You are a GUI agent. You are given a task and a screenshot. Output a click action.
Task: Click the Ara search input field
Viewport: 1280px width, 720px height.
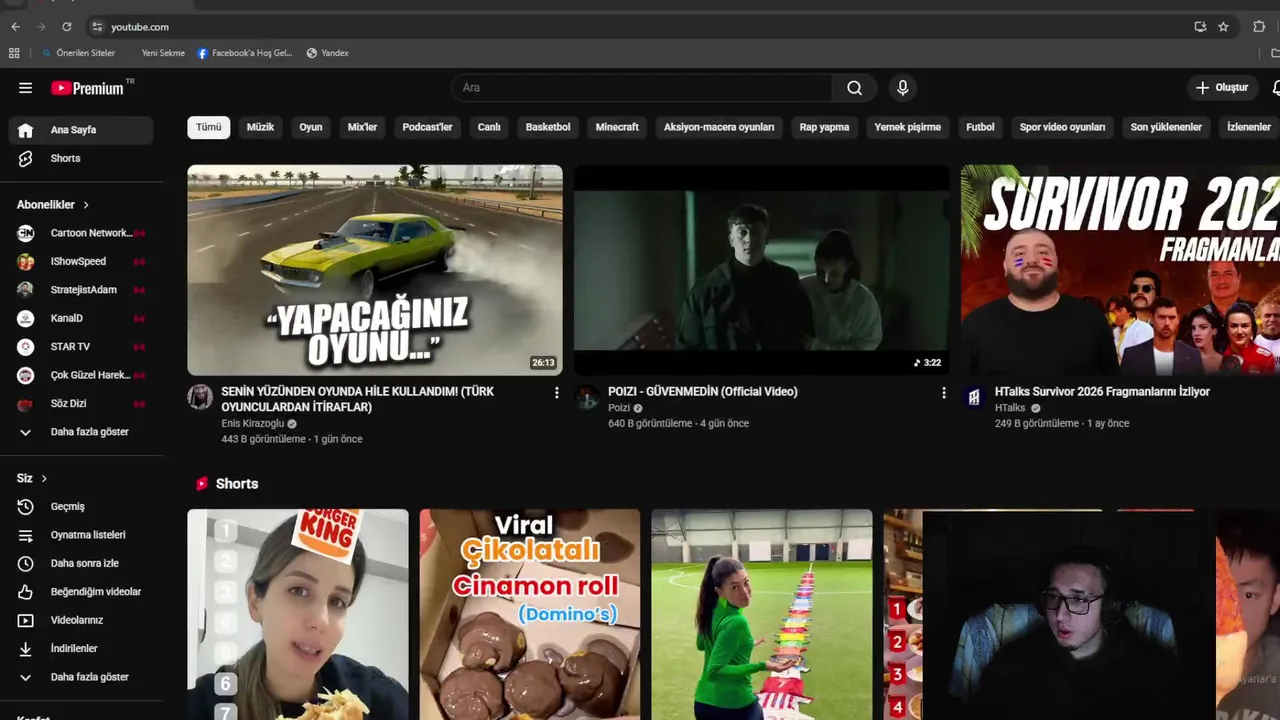coord(641,88)
